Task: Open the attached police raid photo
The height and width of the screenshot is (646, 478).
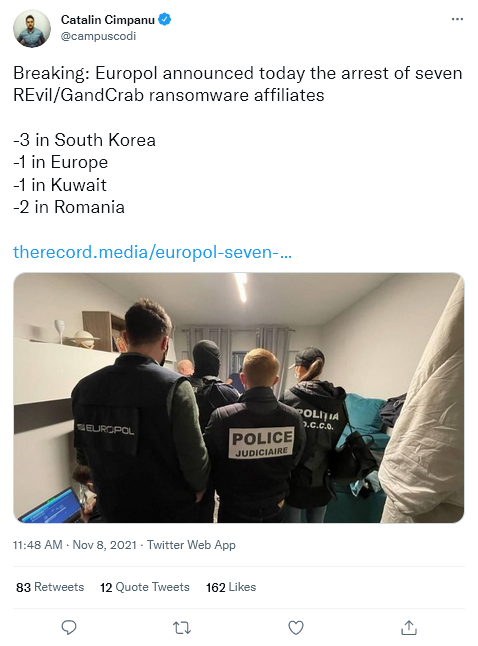Action: [x=239, y=398]
